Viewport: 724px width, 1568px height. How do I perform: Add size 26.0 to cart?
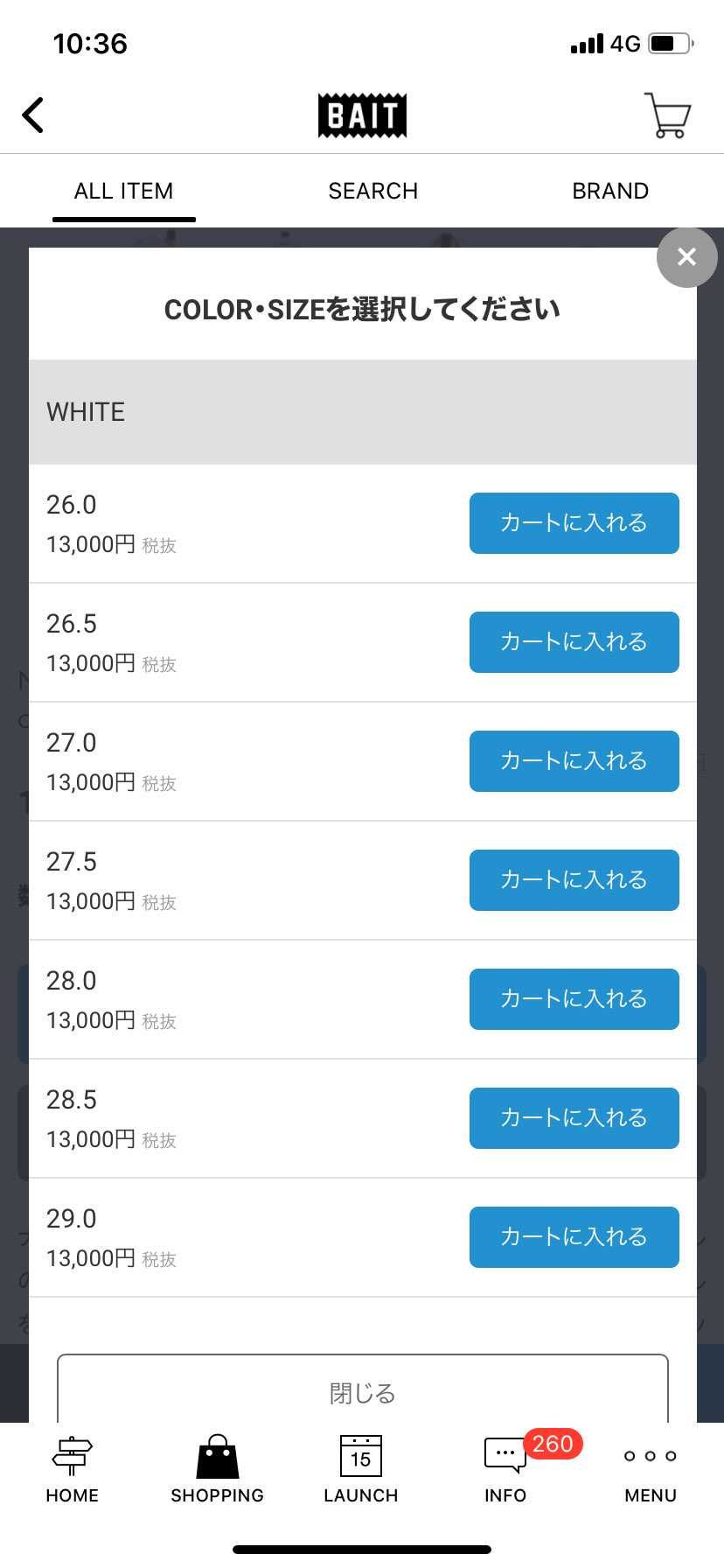tap(574, 523)
